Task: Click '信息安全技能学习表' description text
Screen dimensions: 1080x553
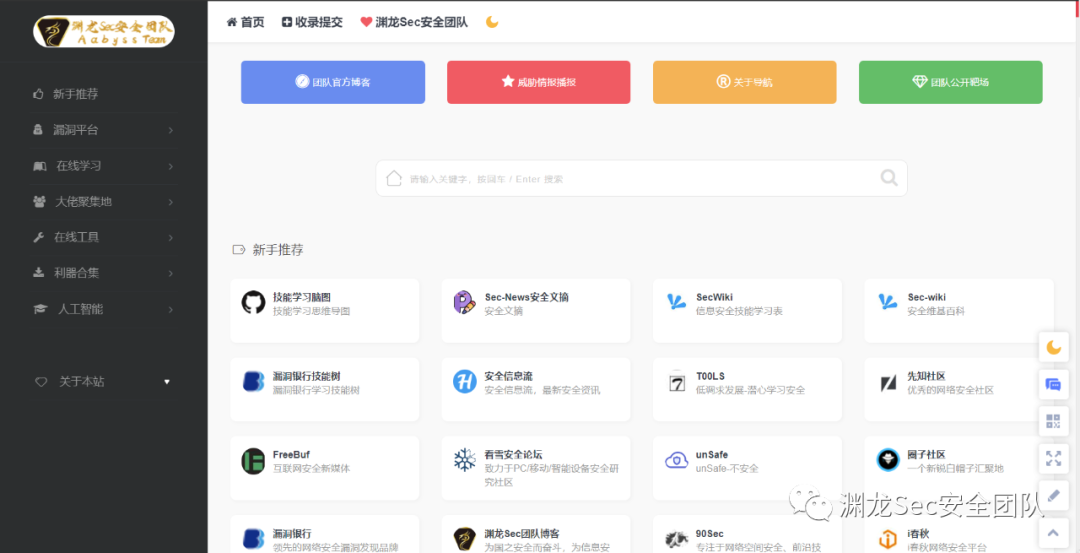Action: pyautogui.click(x=739, y=311)
